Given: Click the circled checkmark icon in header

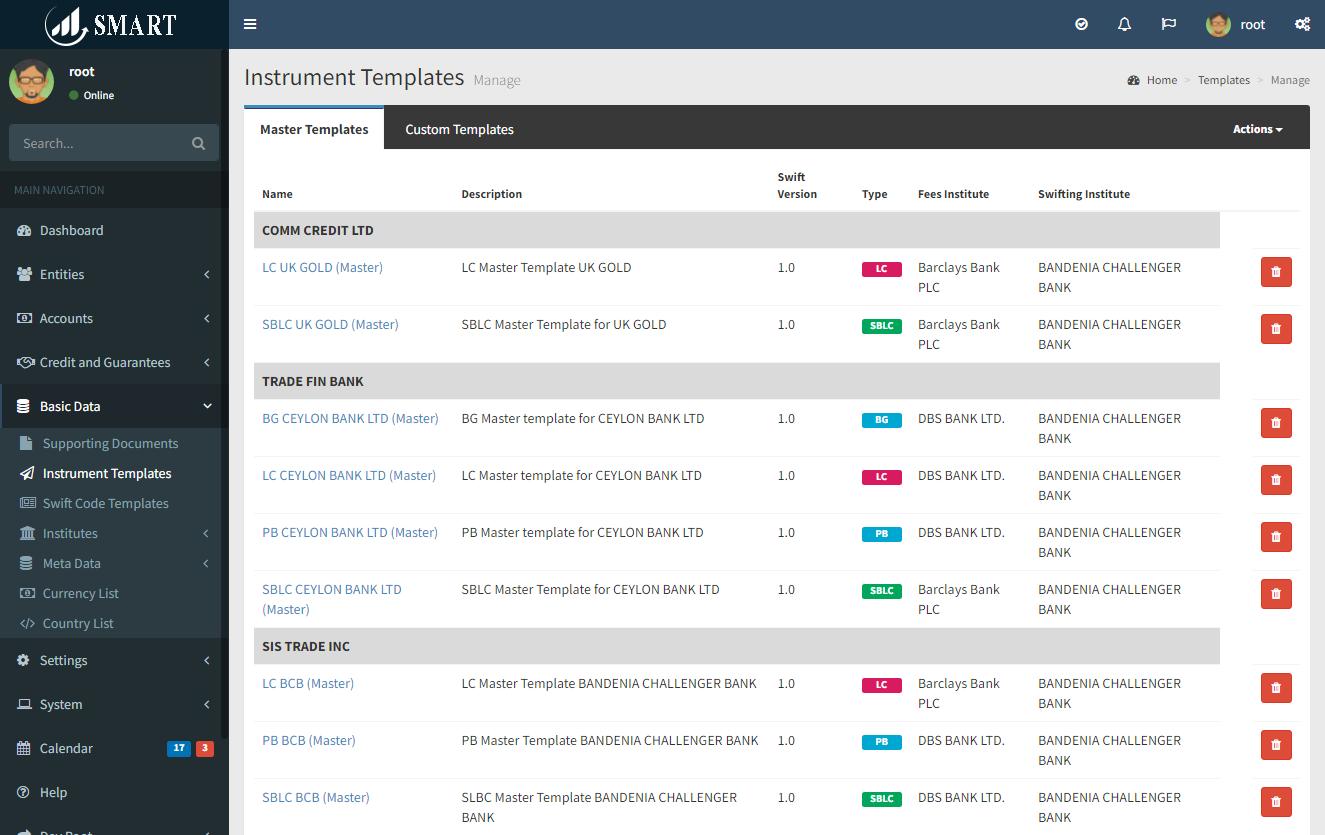Looking at the screenshot, I should click(x=1081, y=25).
